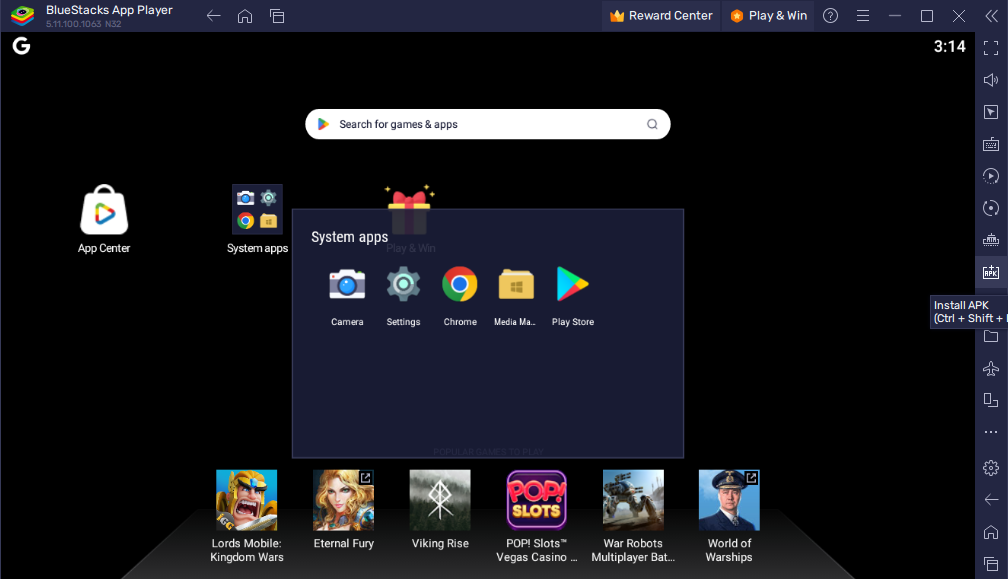Image resolution: width=1008 pixels, height=579 pixels.
Task: Click the Install APK icon in the sidebar
Action: pyautogui.click(x=991, y=272)
